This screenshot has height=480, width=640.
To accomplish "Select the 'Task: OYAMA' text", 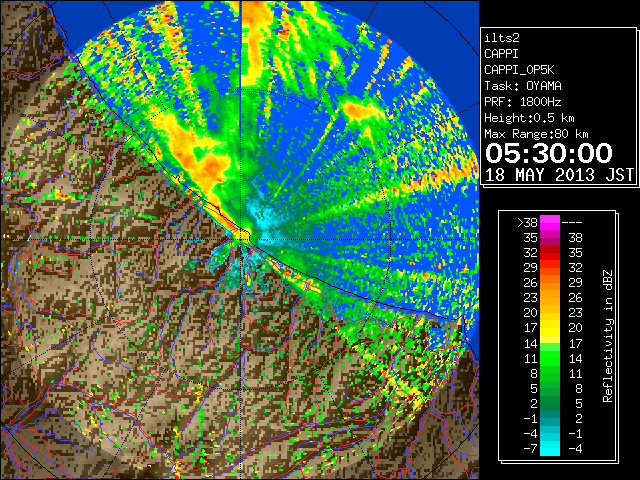I will 523,86.
